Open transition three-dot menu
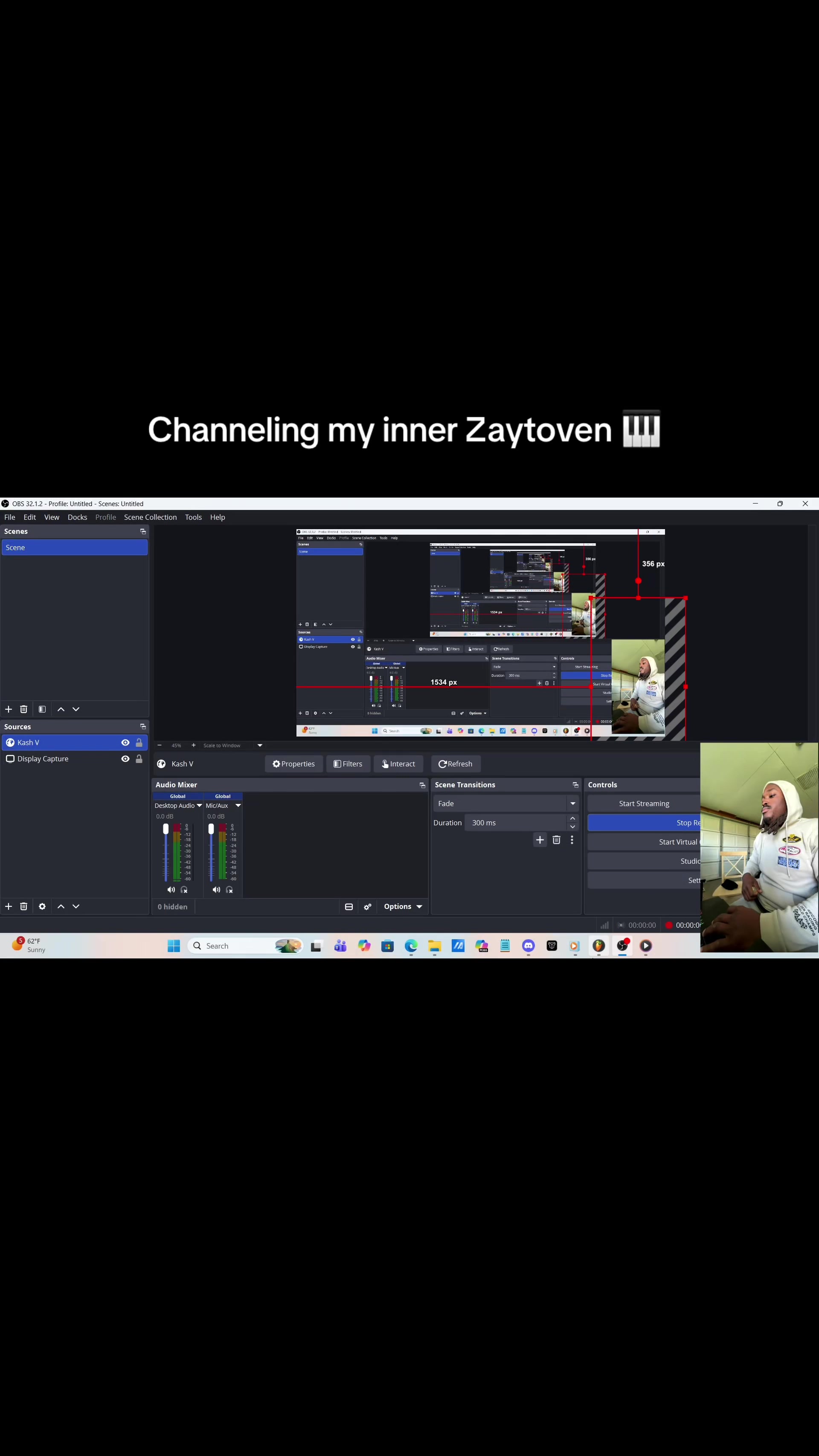The width and height of the screenshot is (819, 1456). click(x=572, y=840)
